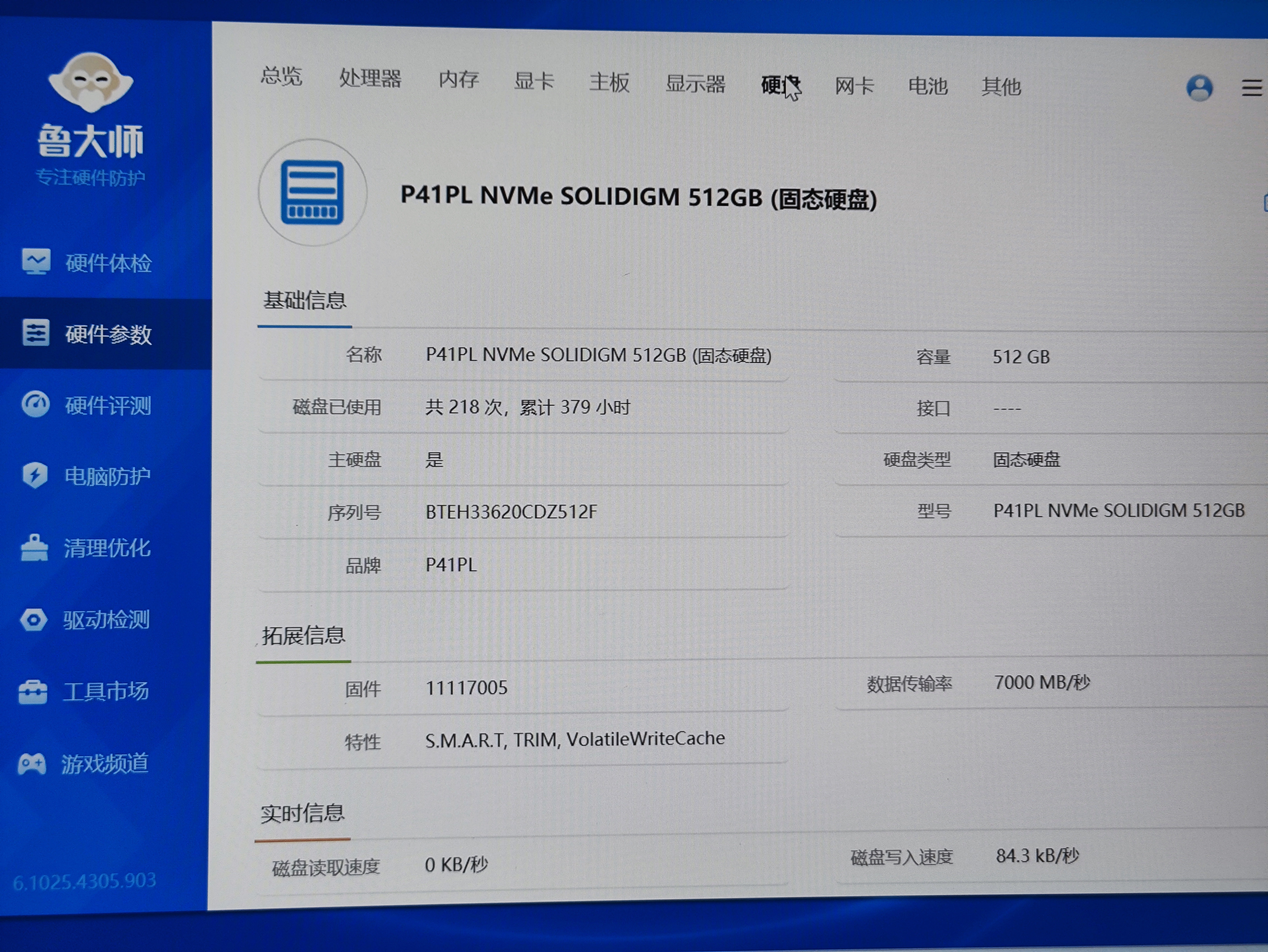
Task: Open the 硬件评测 gauge icon
Action: point(36,404)
